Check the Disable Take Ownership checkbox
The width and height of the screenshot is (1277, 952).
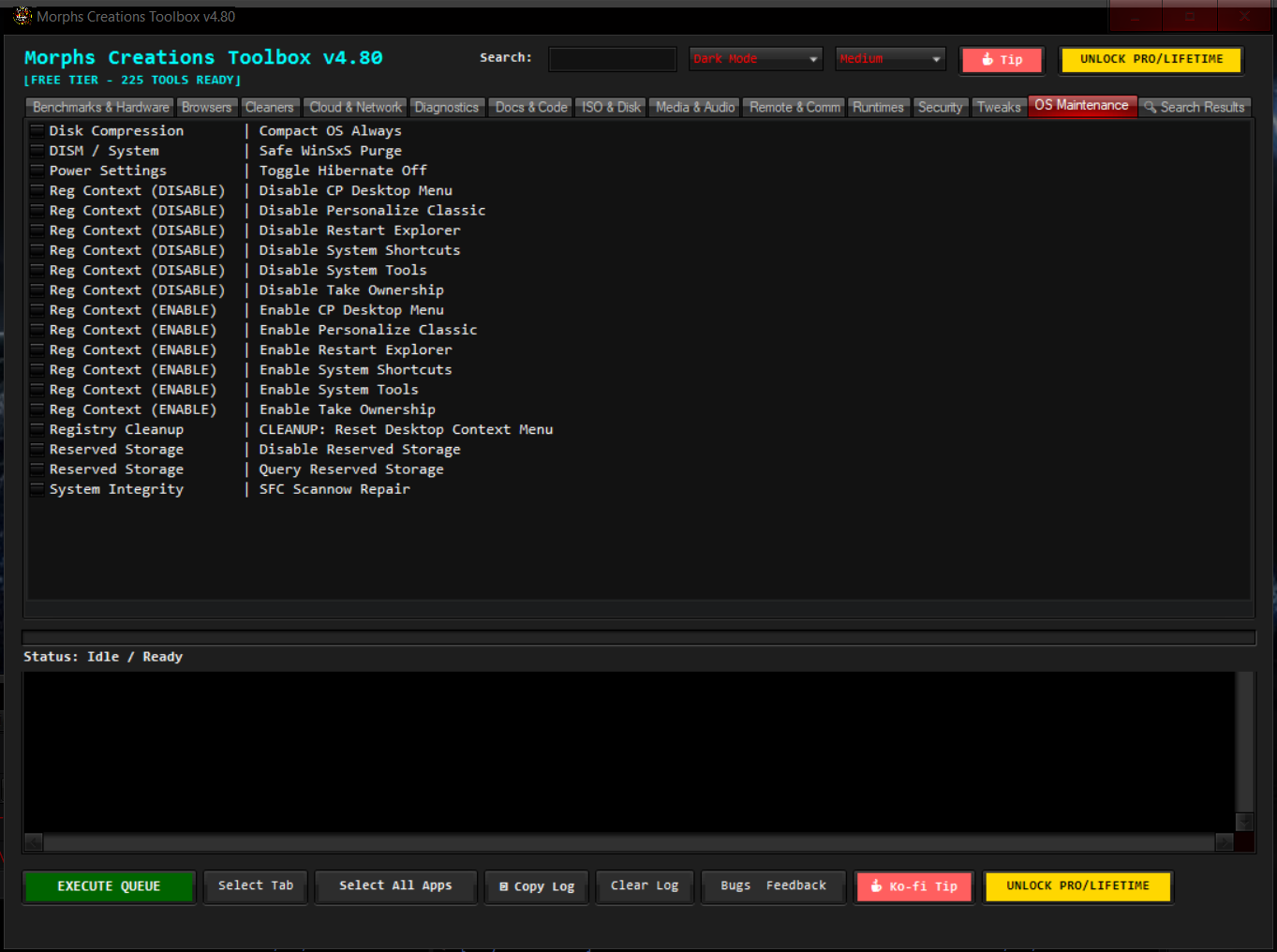click(x=37, y=290)
